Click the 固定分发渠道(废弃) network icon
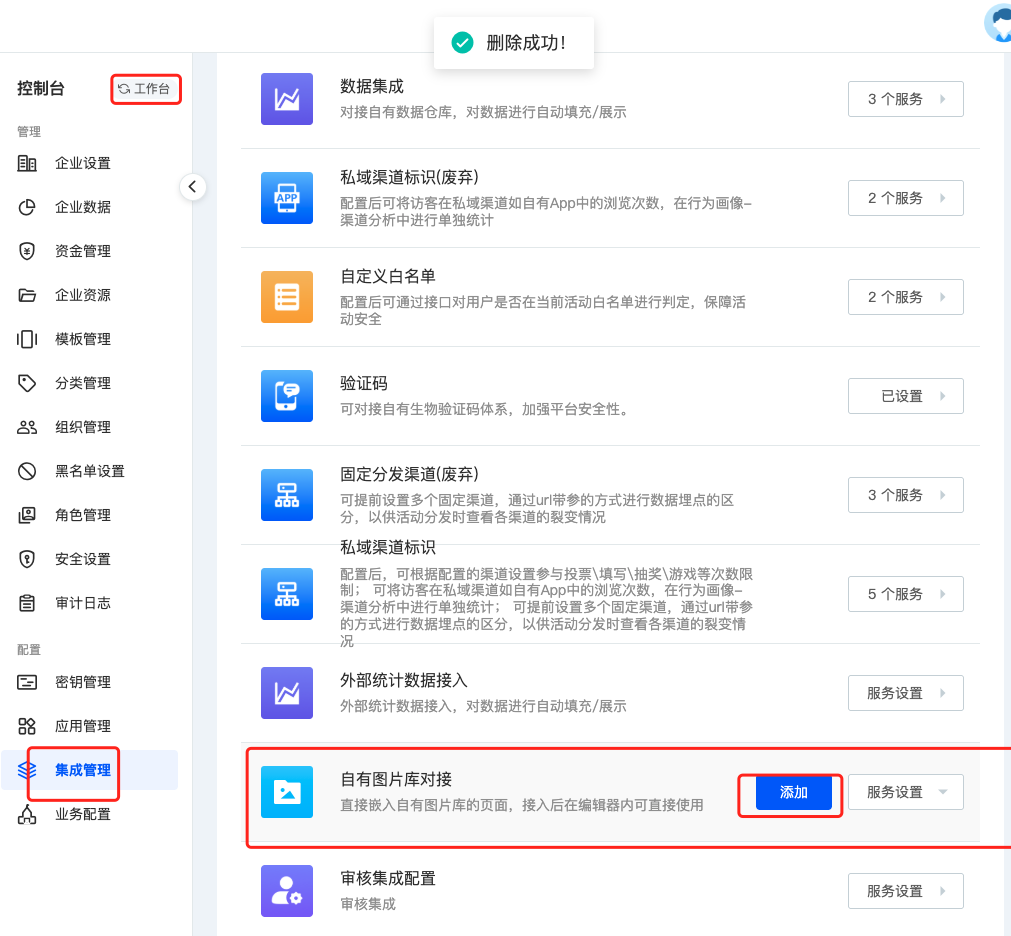The height and width of the screenshot is (936, 1011). tap(287, 495)
